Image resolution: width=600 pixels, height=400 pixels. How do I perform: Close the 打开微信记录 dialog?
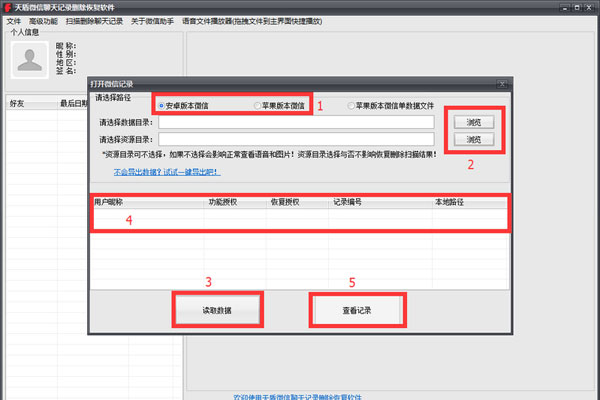coord(503,85)
